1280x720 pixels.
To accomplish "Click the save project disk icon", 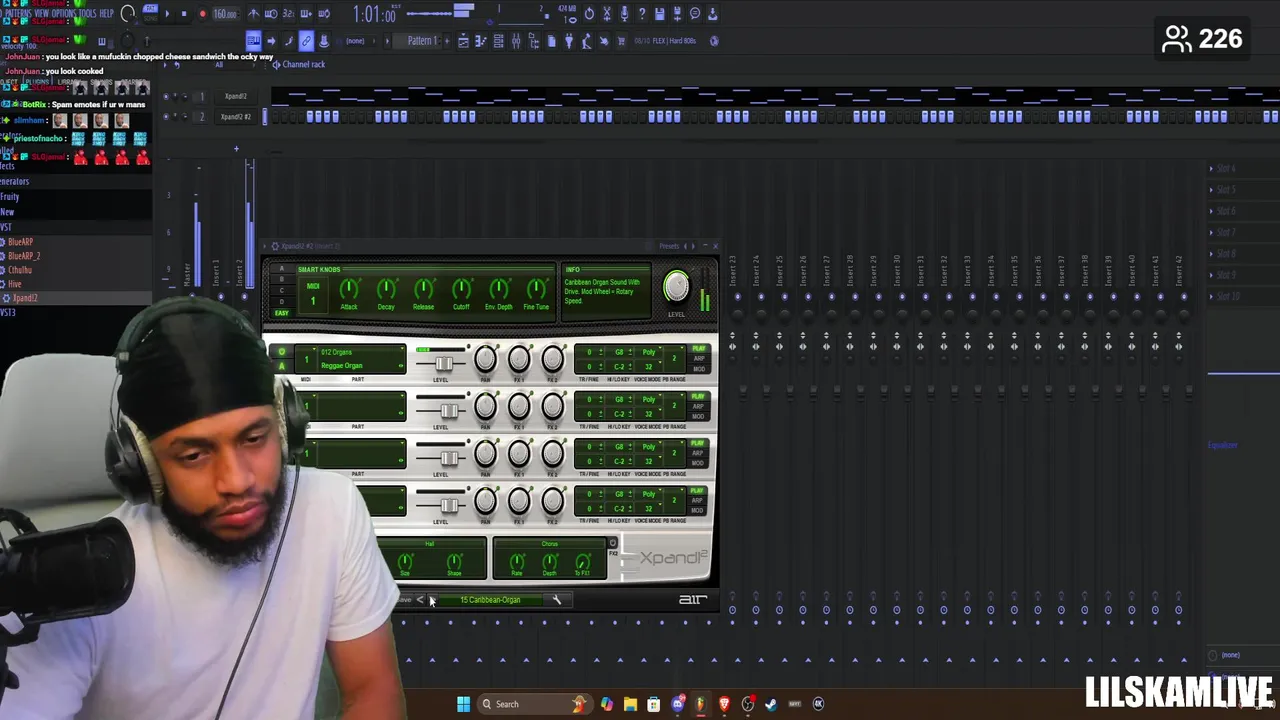I will [x=660, y=14].
